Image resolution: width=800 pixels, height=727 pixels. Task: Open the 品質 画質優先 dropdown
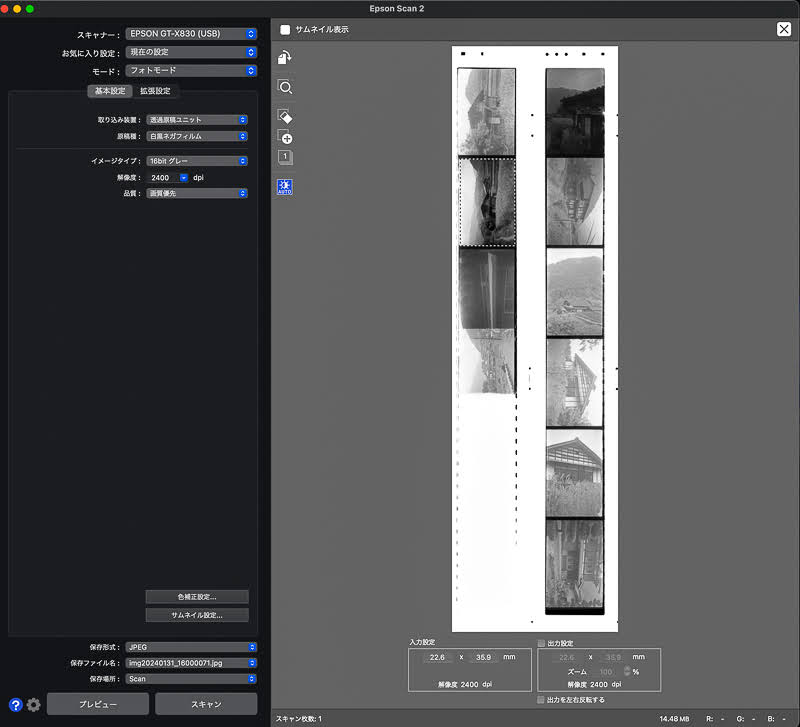(x=197, y=193)
